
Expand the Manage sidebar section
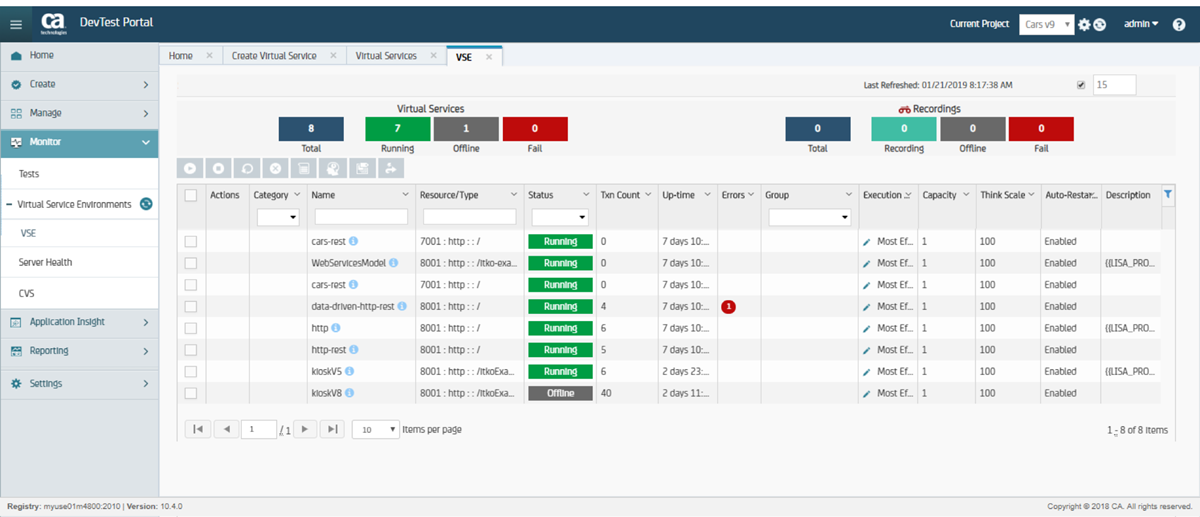coord(79,114)
